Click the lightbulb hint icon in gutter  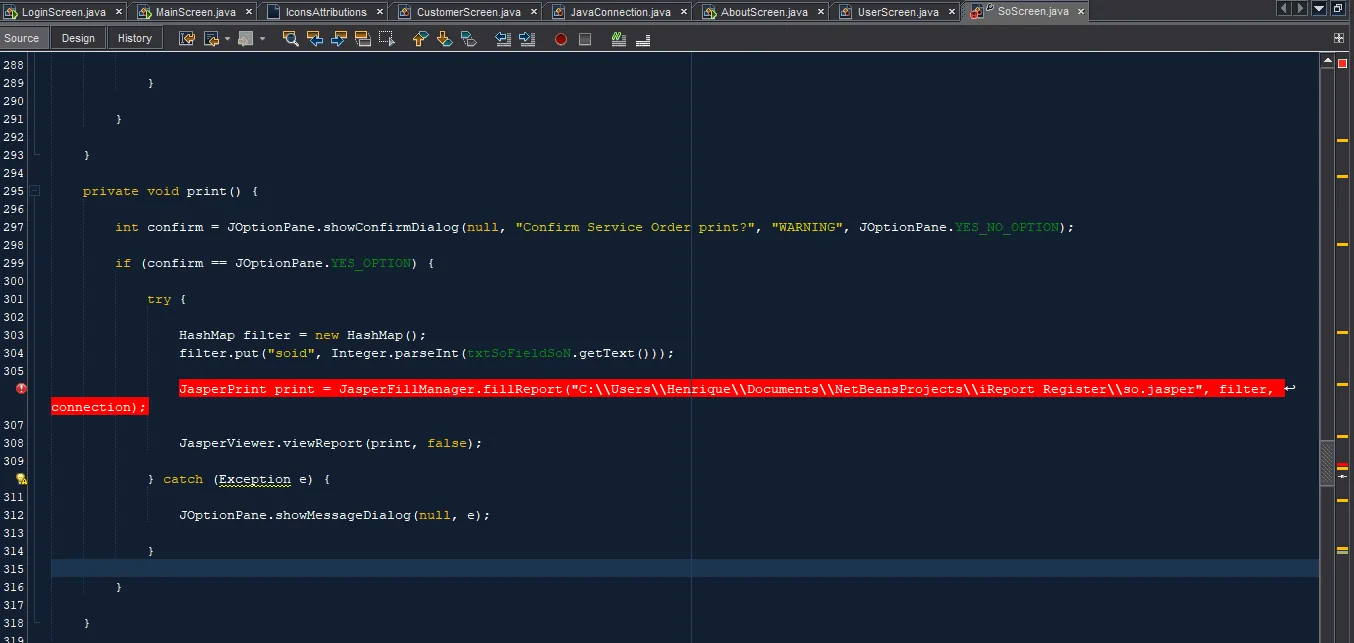(22, 479)
